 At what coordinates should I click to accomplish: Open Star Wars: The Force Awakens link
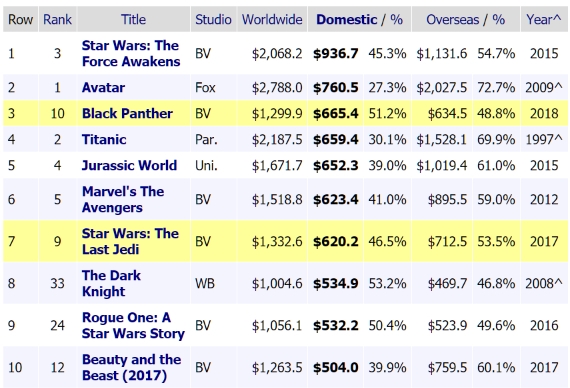coord(131,53)
